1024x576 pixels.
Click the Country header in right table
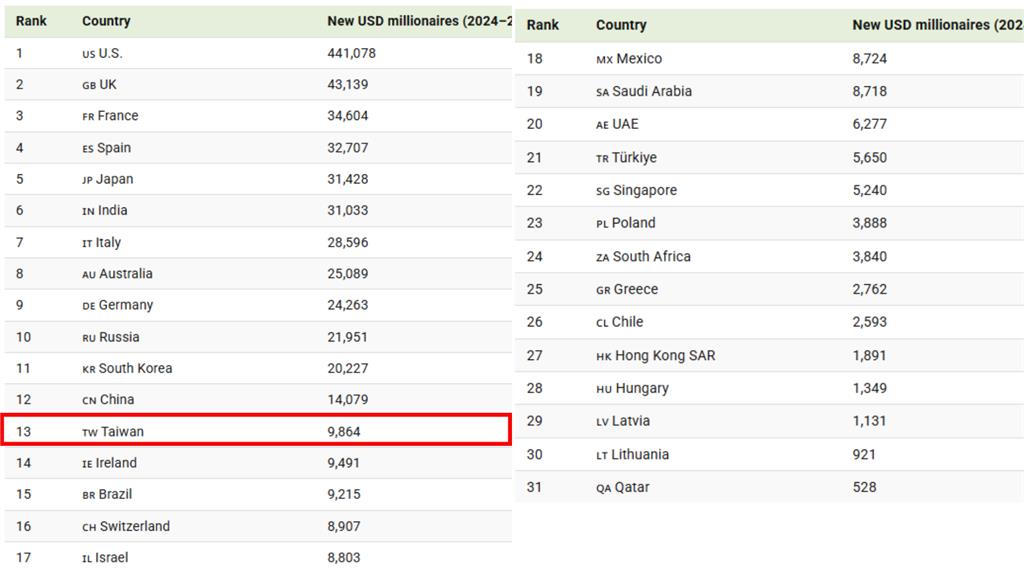(x=621, y=25)
